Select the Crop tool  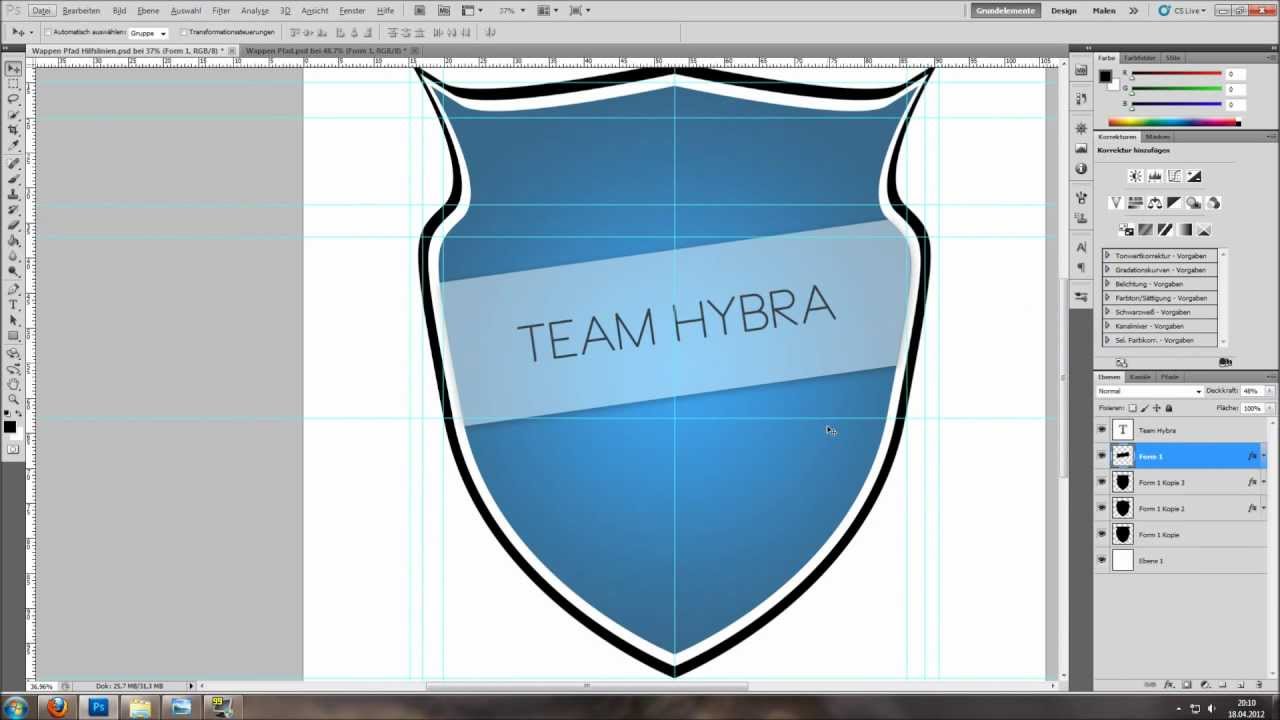[x=13, y=130]
